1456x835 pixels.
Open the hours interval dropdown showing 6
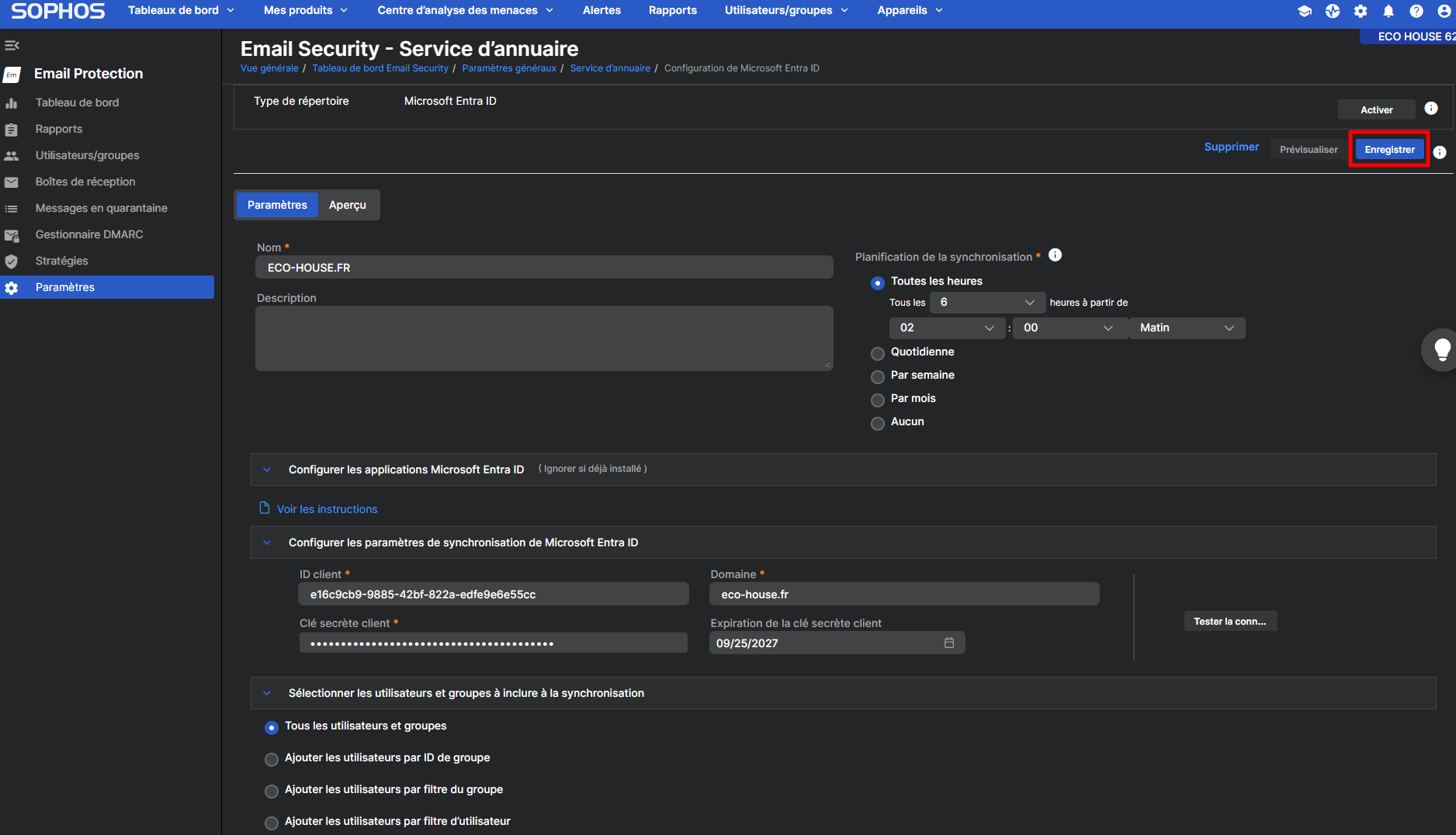tap(987, 303)
